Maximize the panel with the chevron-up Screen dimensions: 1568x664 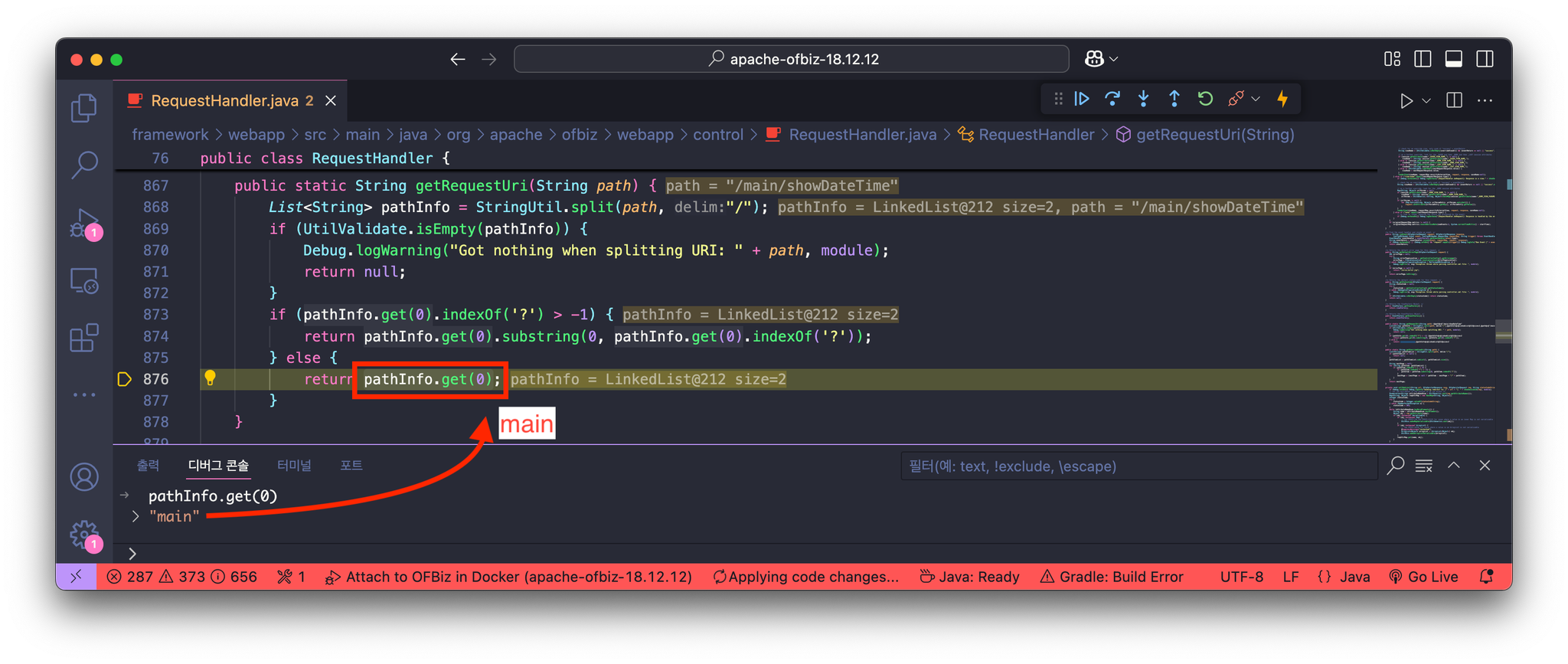[1454, 466]
